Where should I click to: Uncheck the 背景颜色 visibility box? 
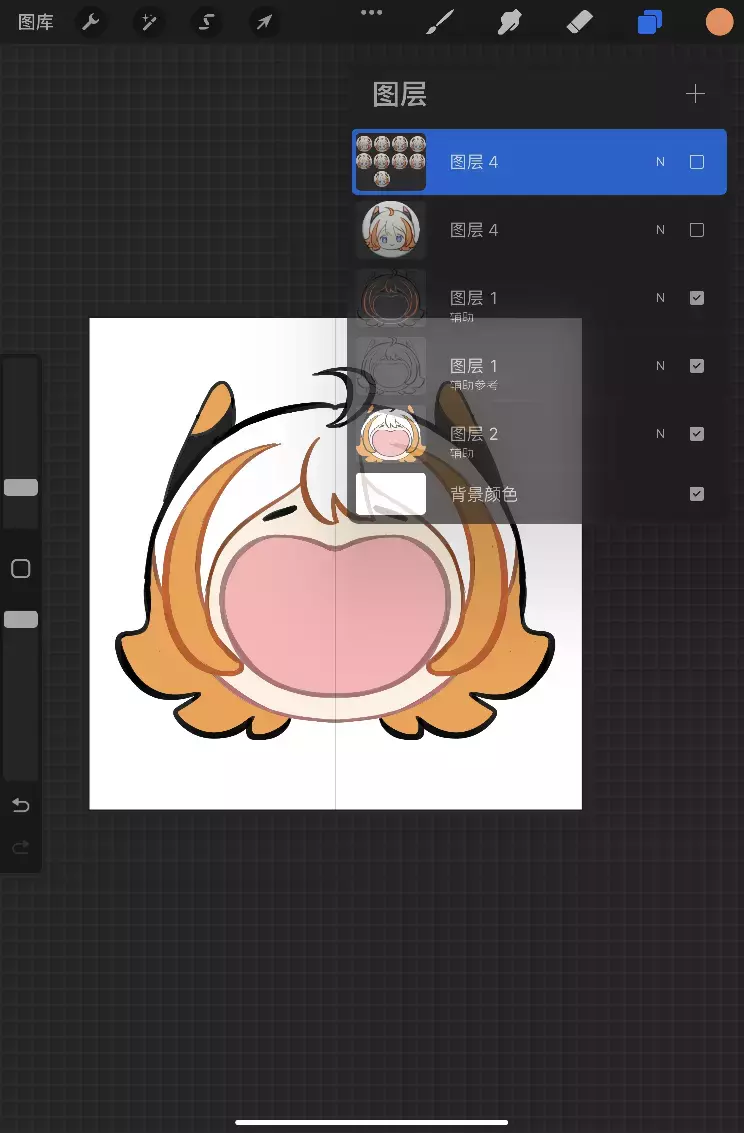696,494
